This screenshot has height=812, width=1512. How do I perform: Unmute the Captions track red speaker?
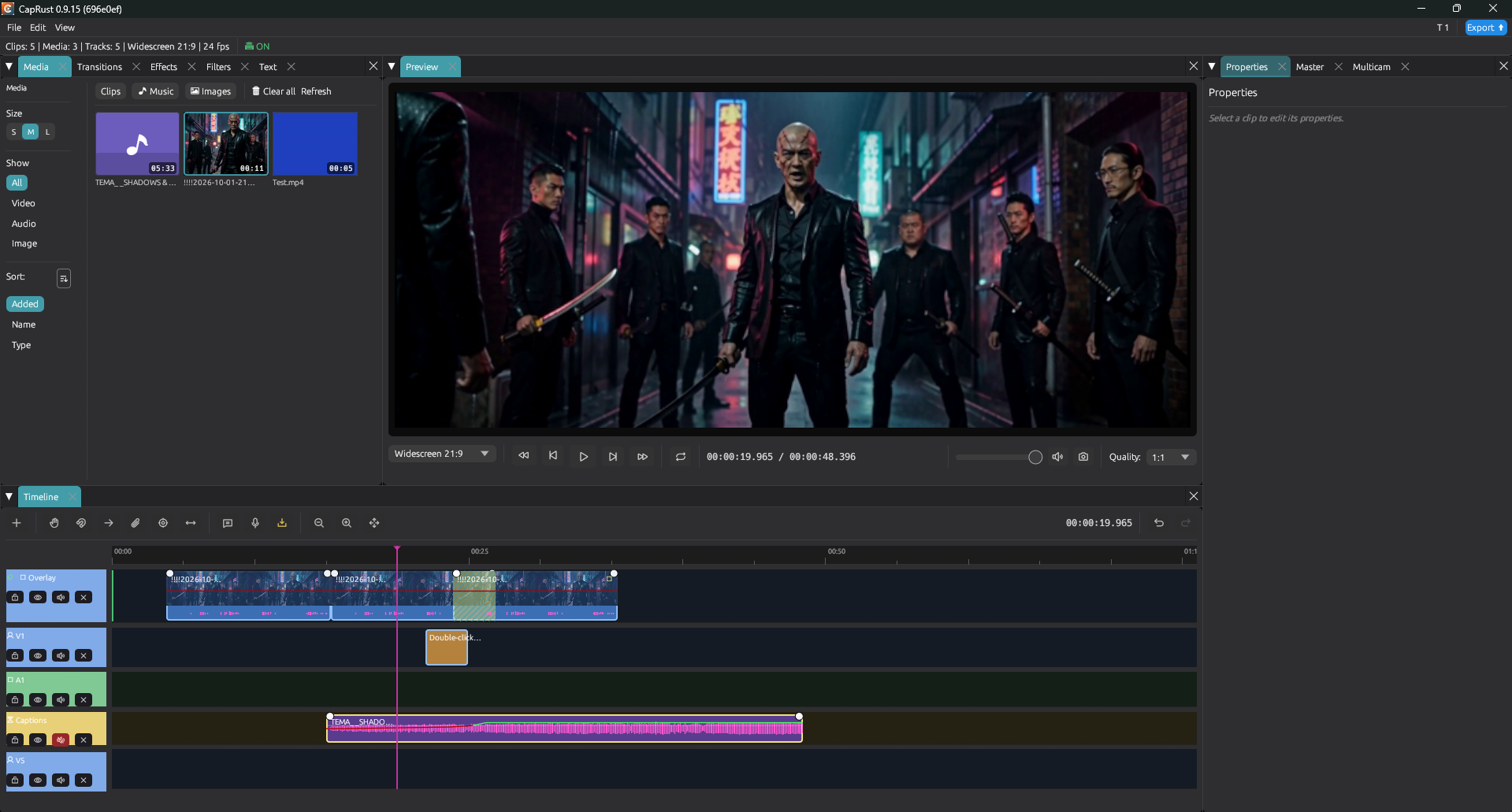61,740
